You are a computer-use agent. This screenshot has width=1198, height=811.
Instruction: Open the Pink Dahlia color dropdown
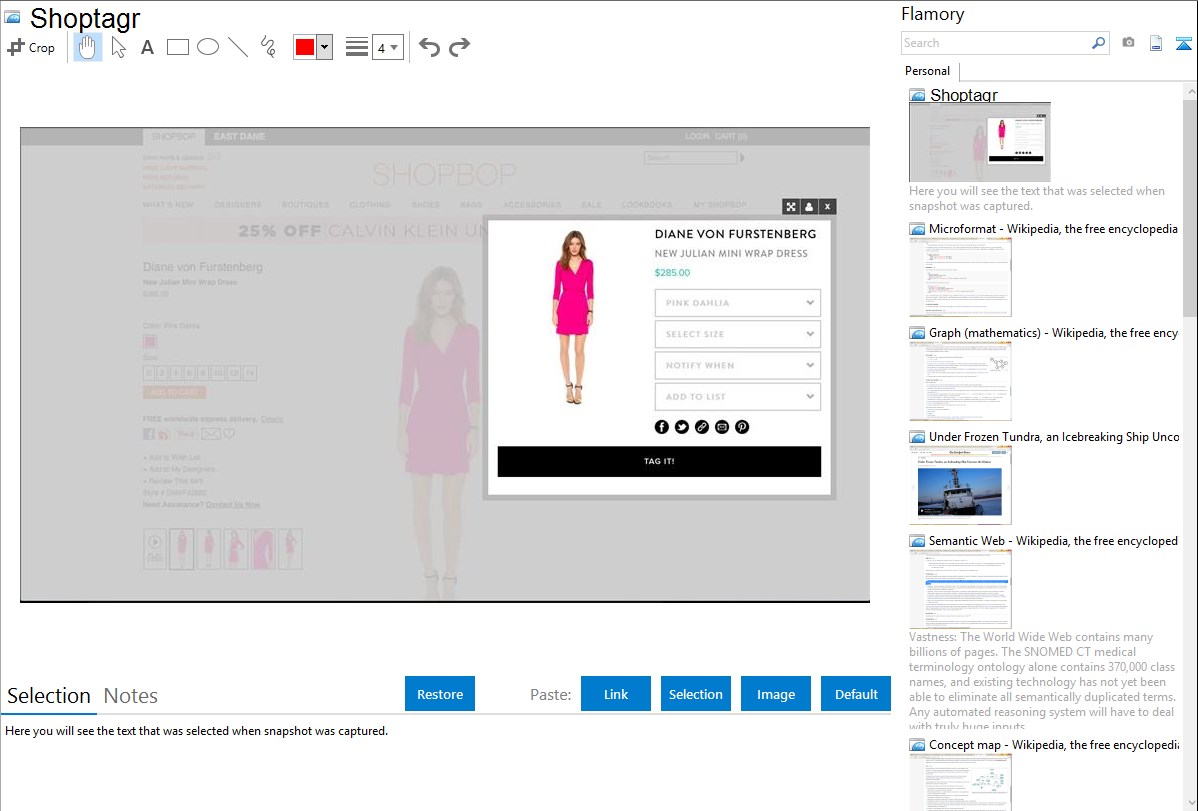point(737,303)
